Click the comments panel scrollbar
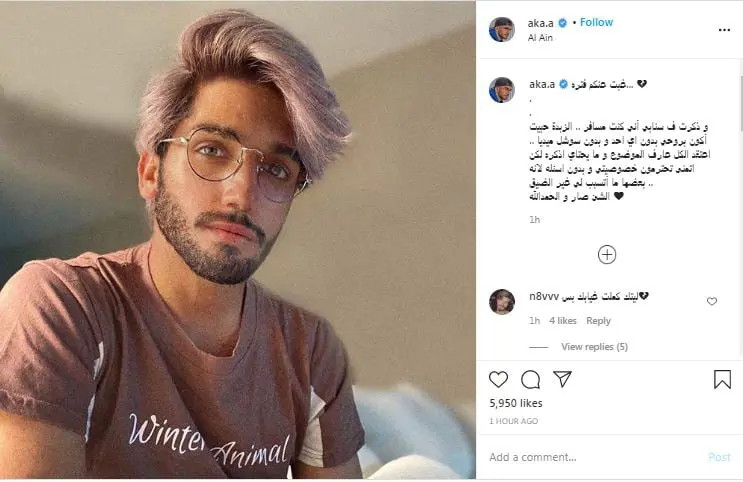The width and height of the screenshot is (743, 482). click(x=740, y=102)
